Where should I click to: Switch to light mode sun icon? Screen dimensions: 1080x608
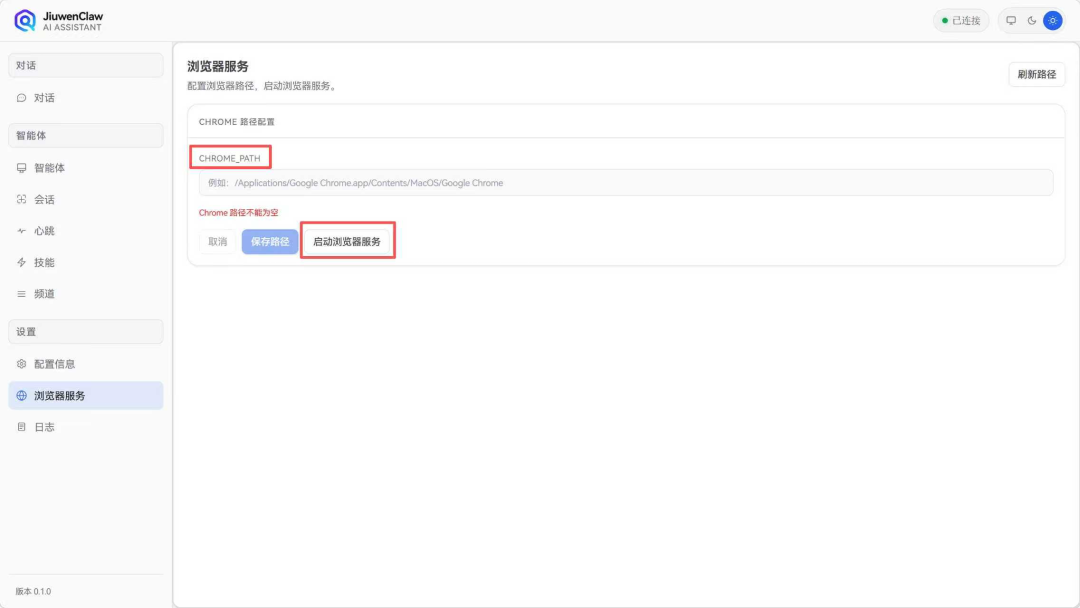(x=1052, y=21)
